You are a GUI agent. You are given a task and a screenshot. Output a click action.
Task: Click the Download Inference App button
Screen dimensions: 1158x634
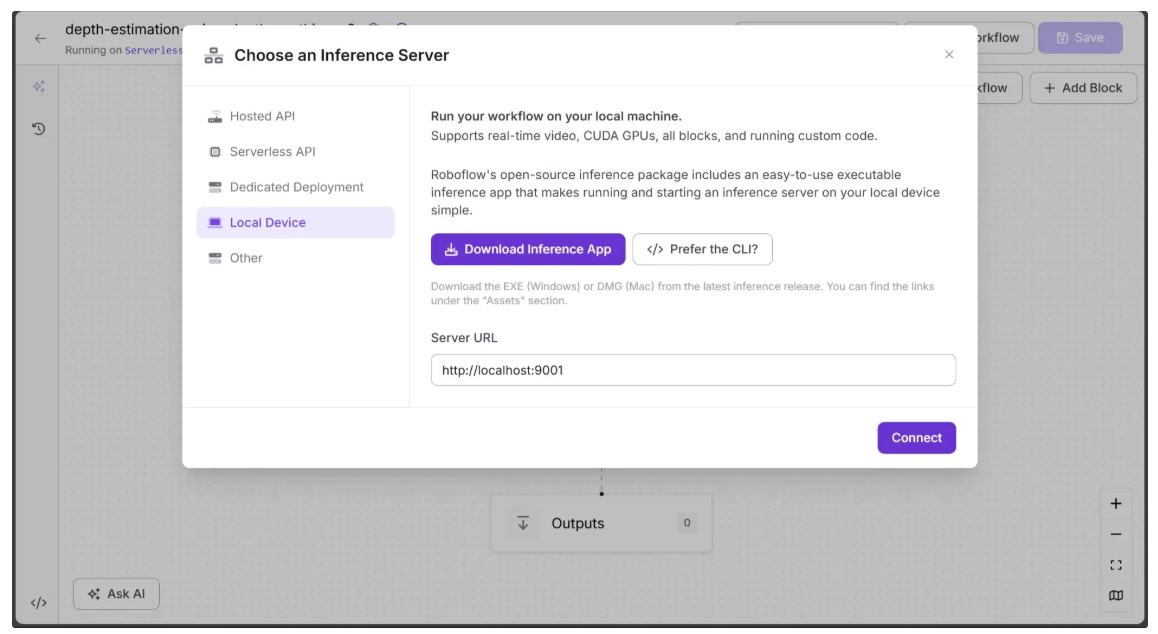pyautogui.click(x=528, y=249)
